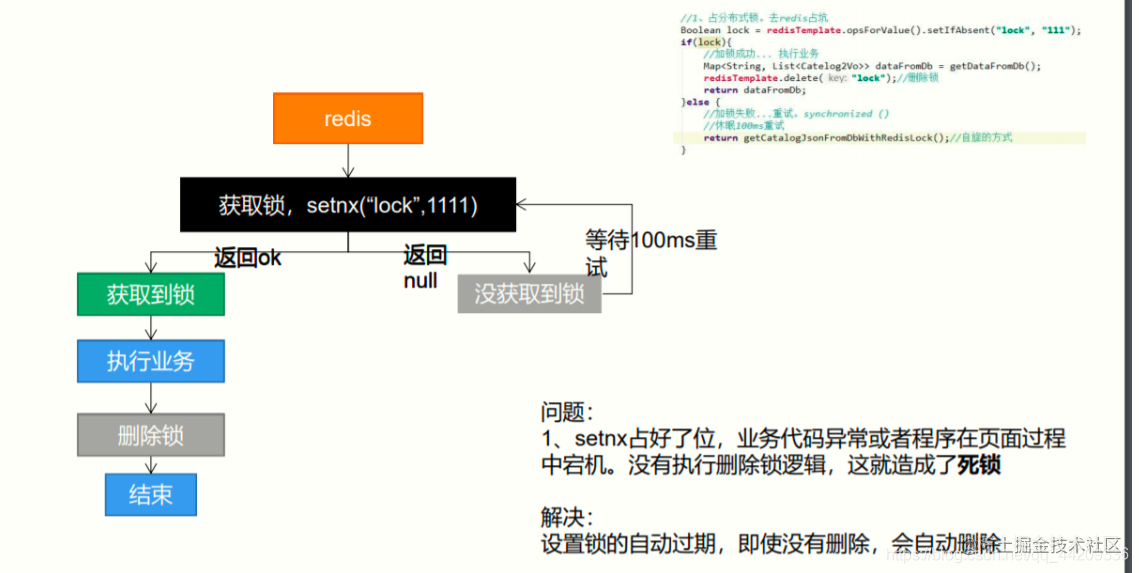Click the Map<String, List<Catelog2Vo>> code line
Viewport: 1139px width, 573px height.
(872, 66)
